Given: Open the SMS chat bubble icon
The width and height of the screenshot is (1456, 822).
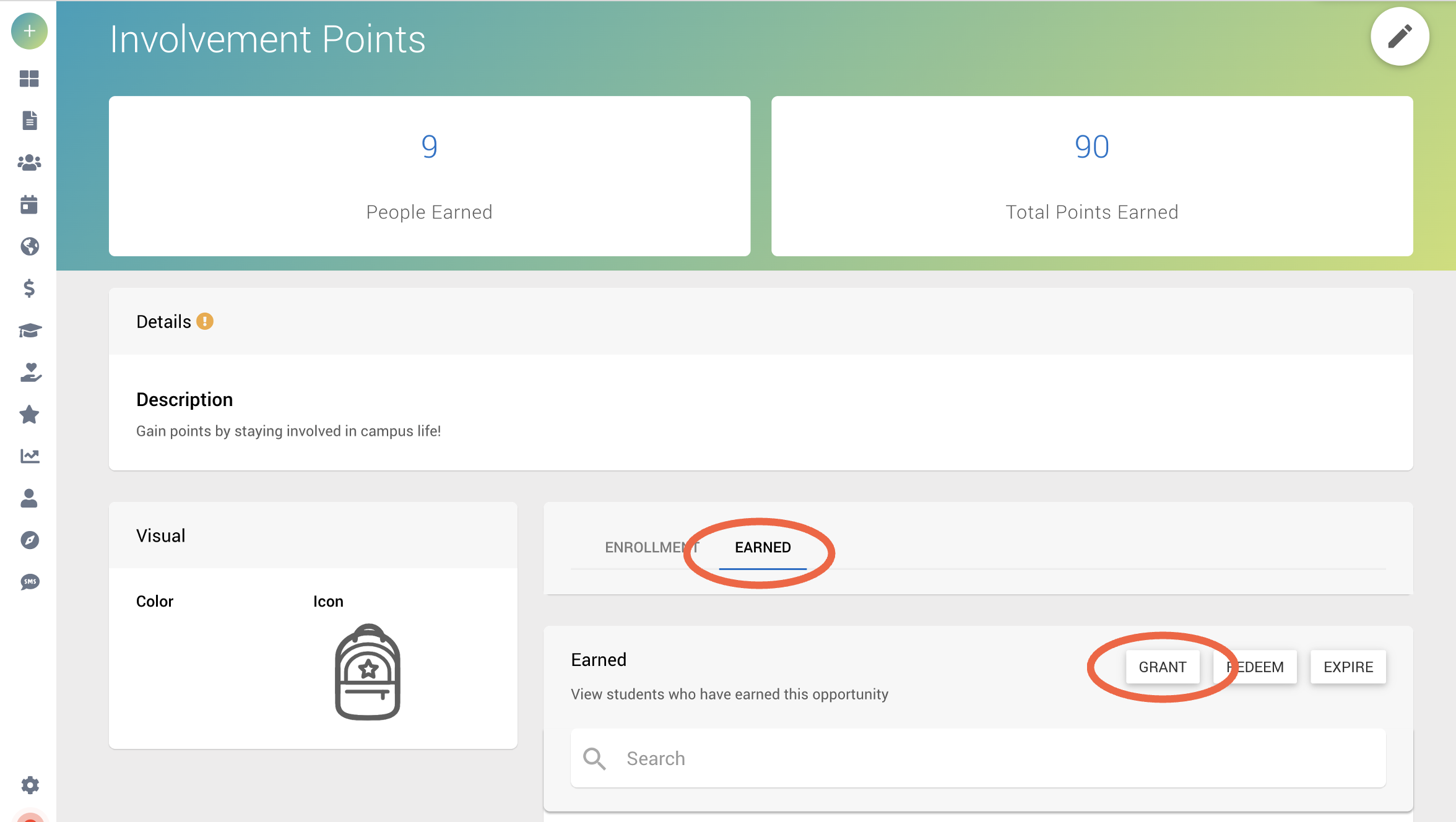Looking at the screenshot, I should [29, 582].
